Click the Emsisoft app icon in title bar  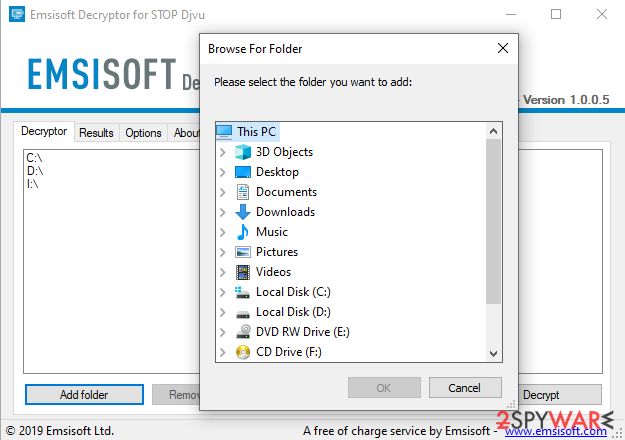point(17,14)
